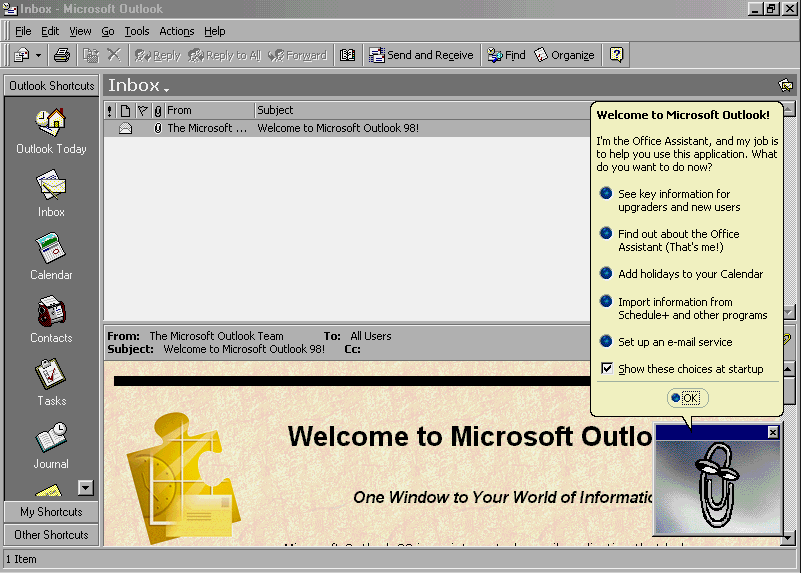Open the File menu
Viewport: 801px width, 573px height.
[23, 31]
